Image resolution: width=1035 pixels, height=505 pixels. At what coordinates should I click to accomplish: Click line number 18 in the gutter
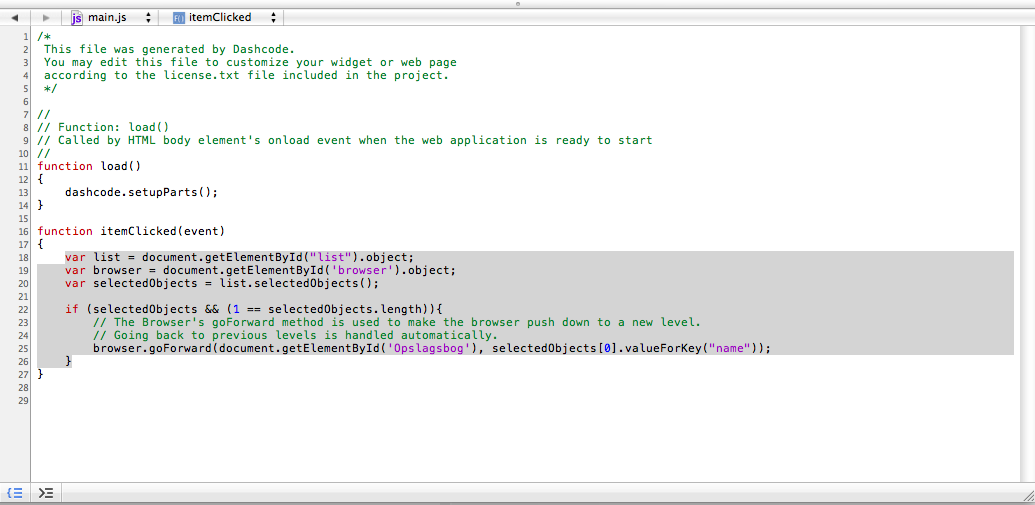[x=23, y=257]
